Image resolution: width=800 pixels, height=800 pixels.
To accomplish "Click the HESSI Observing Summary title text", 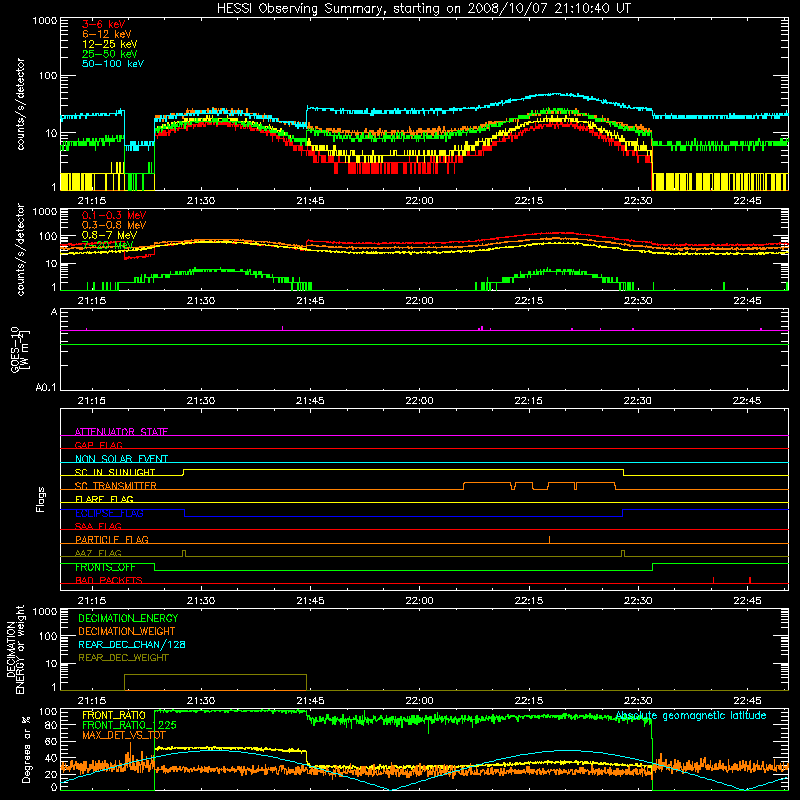I will (423, 9).
